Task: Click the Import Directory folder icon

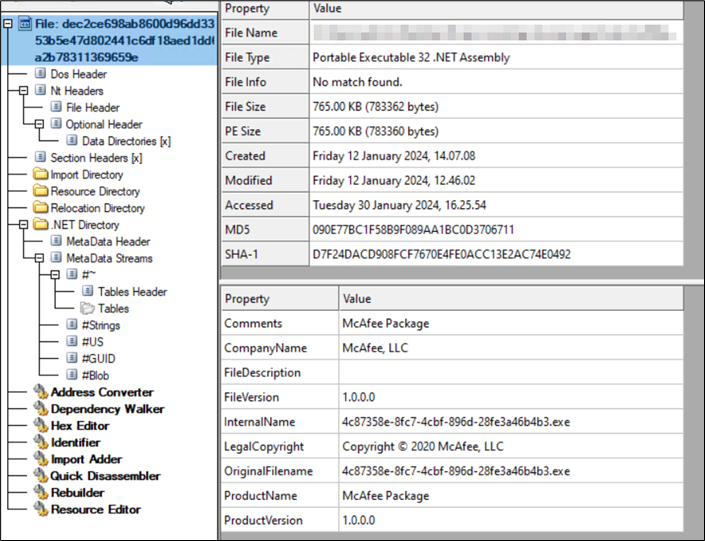Action: click(40, 175)
